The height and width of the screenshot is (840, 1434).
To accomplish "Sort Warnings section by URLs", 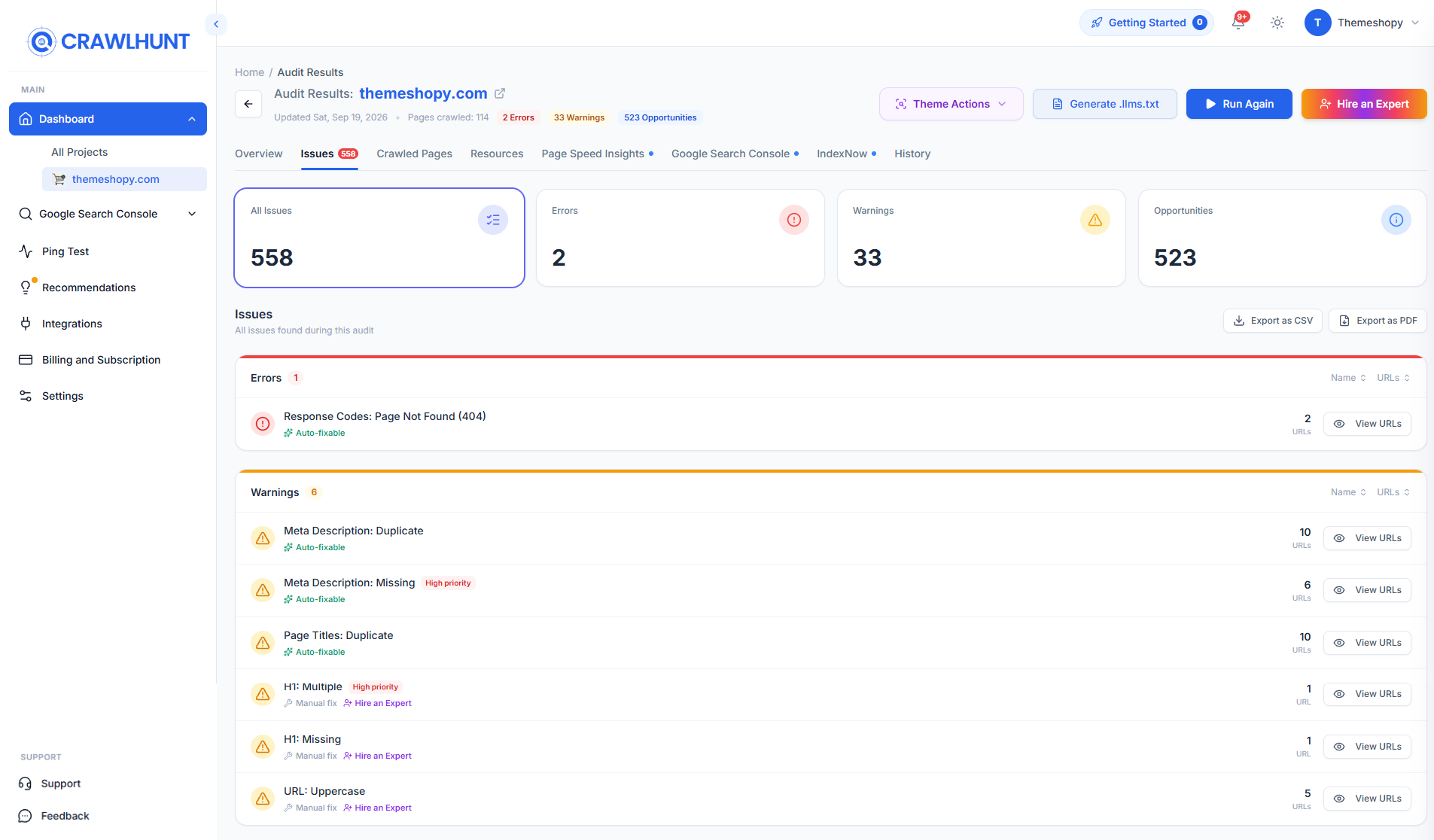I will tap(1393, 492).
